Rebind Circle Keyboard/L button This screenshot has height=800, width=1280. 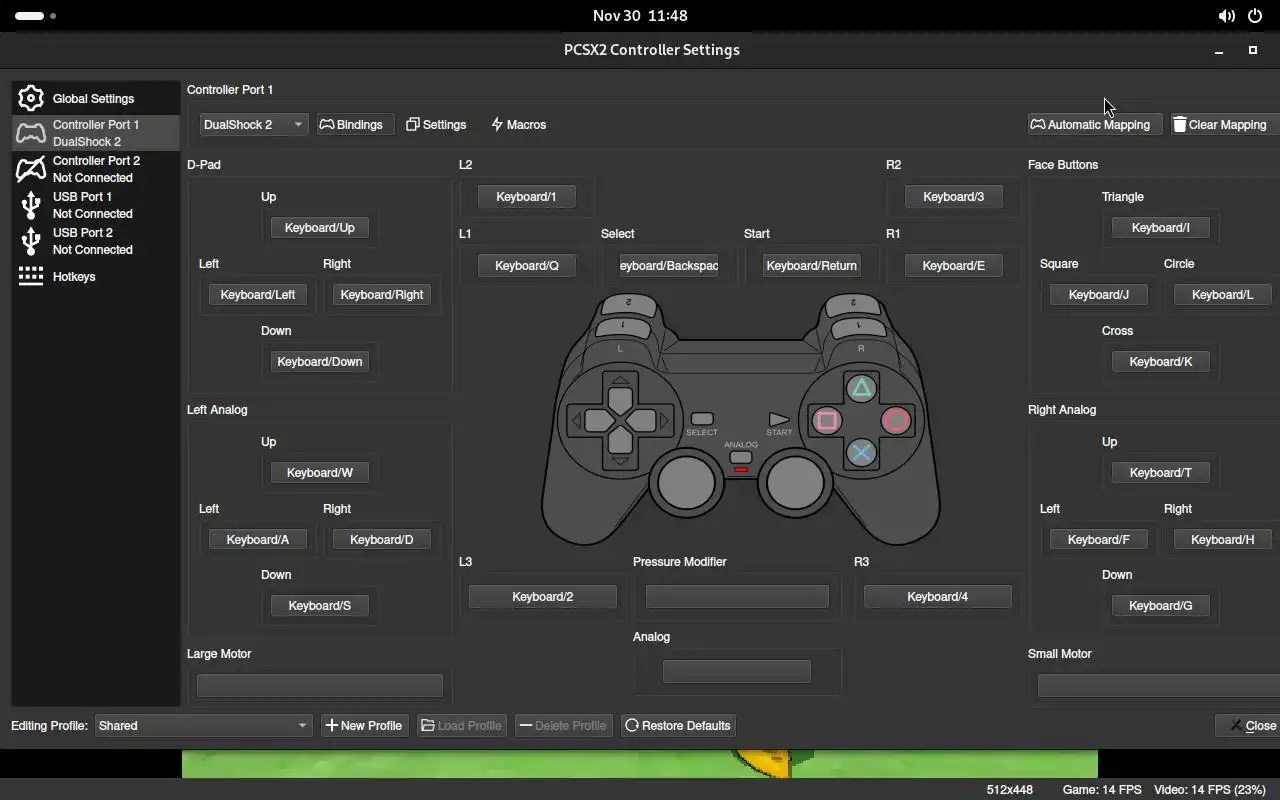point(1223,295)
